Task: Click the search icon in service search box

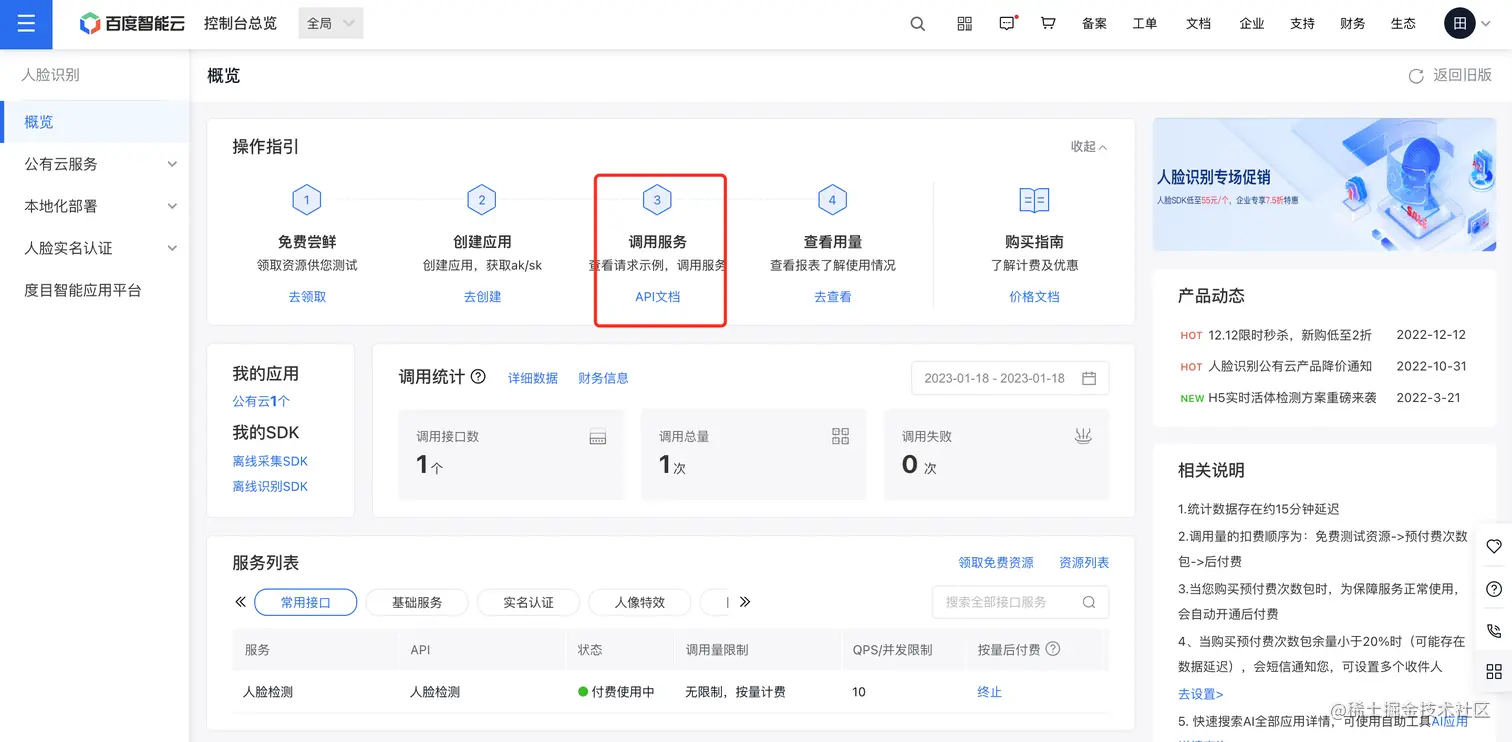Action: 1089,602
